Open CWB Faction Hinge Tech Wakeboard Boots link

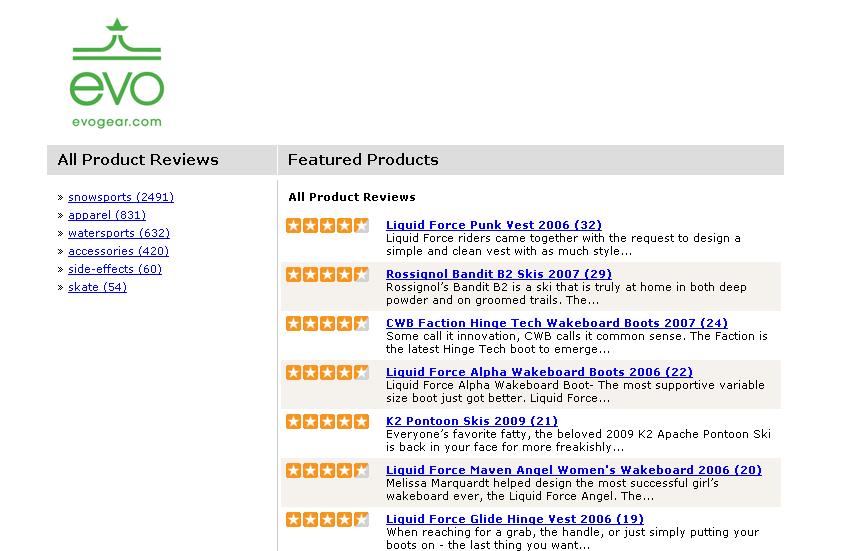(557, 323)
